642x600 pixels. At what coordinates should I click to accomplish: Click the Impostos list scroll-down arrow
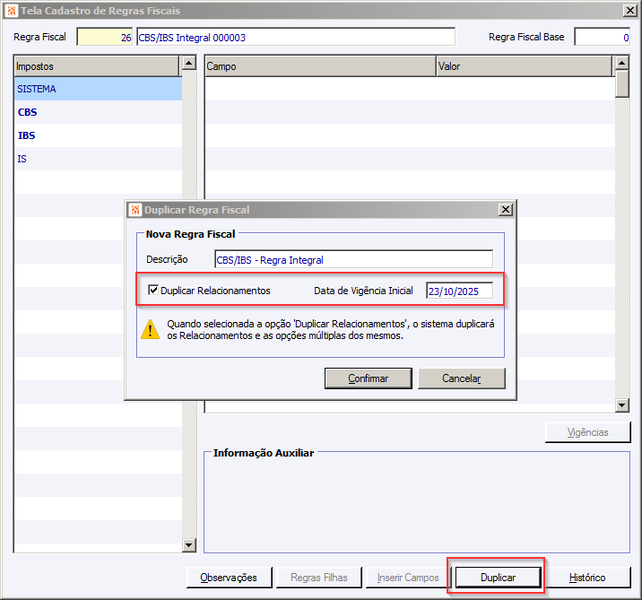tap(189, 545)
